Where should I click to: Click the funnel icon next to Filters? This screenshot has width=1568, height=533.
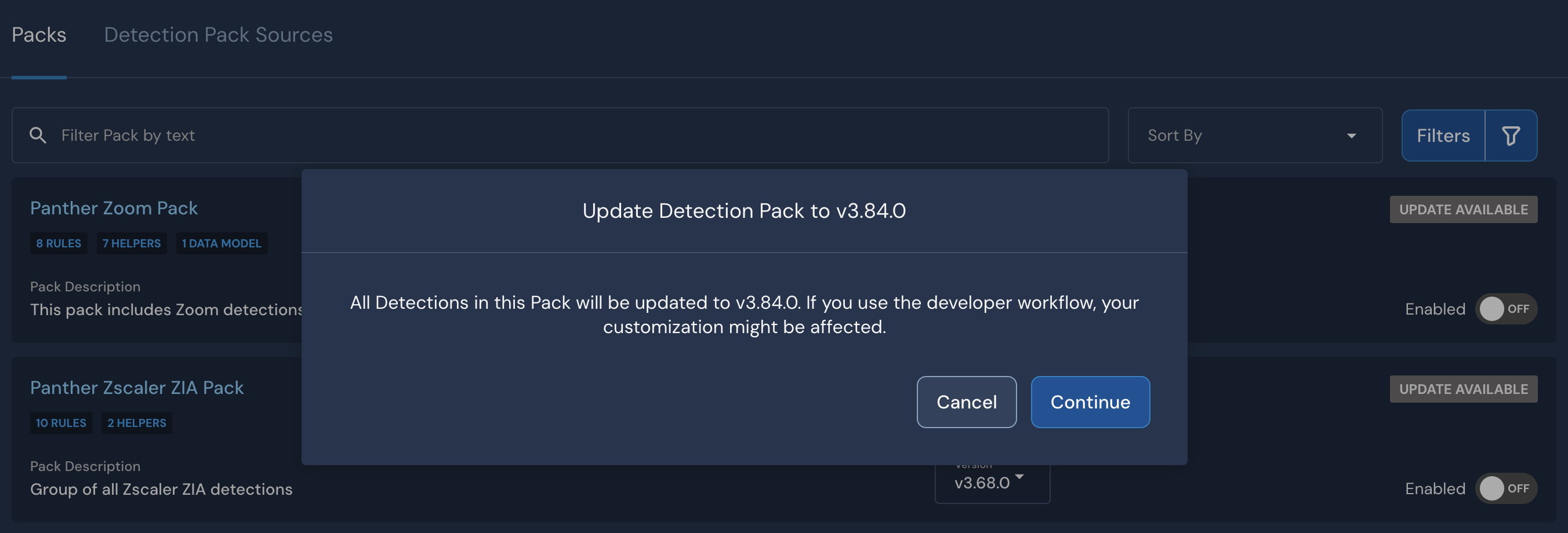point(1511,135)
